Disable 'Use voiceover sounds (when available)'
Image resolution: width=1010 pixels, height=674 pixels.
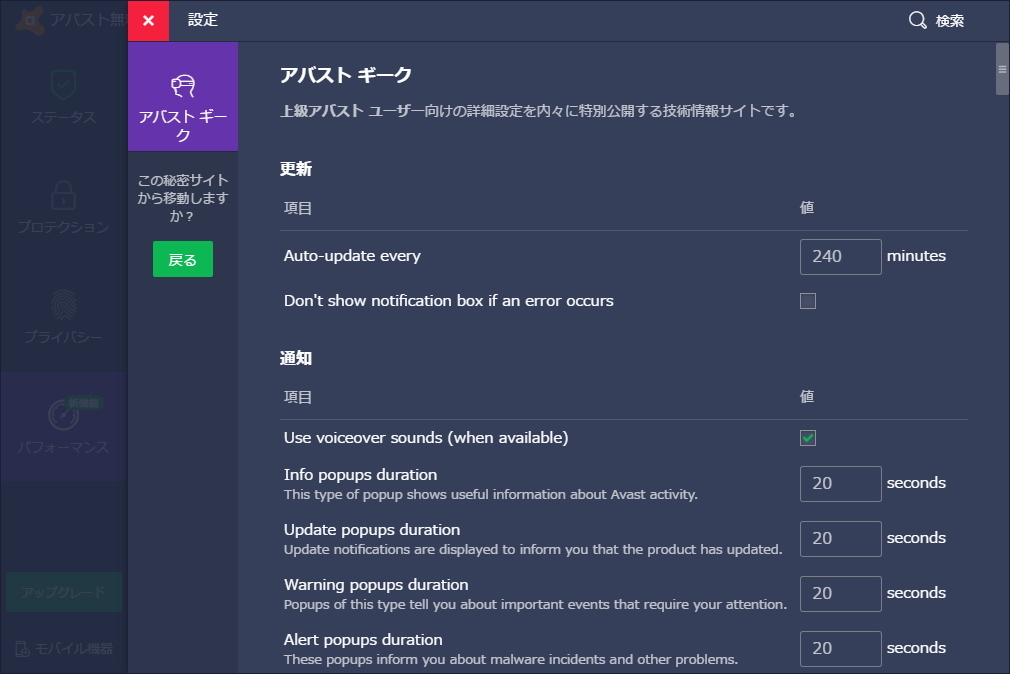[x=808, y=438]
